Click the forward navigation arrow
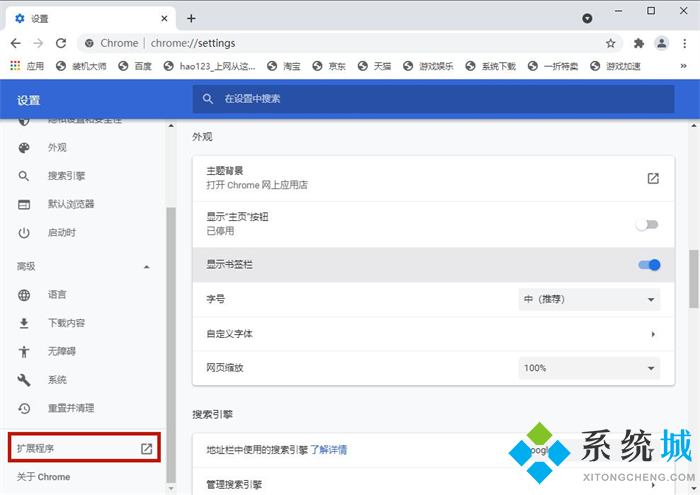Image resolution: width=700 pixels, height=495 pixels. tap(38, 43)
